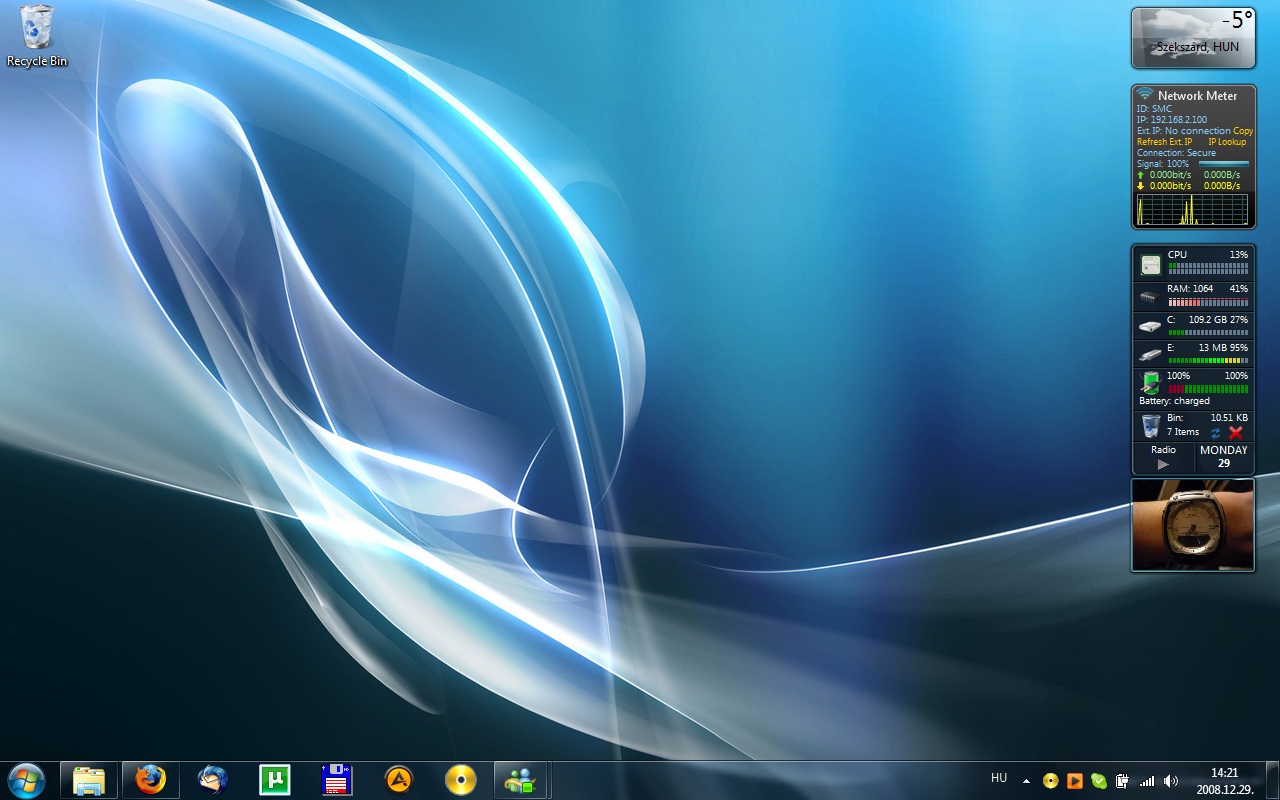Click the '7 Items' bin text
The width and height of the screenshot is (1280, 800).
1183,432
